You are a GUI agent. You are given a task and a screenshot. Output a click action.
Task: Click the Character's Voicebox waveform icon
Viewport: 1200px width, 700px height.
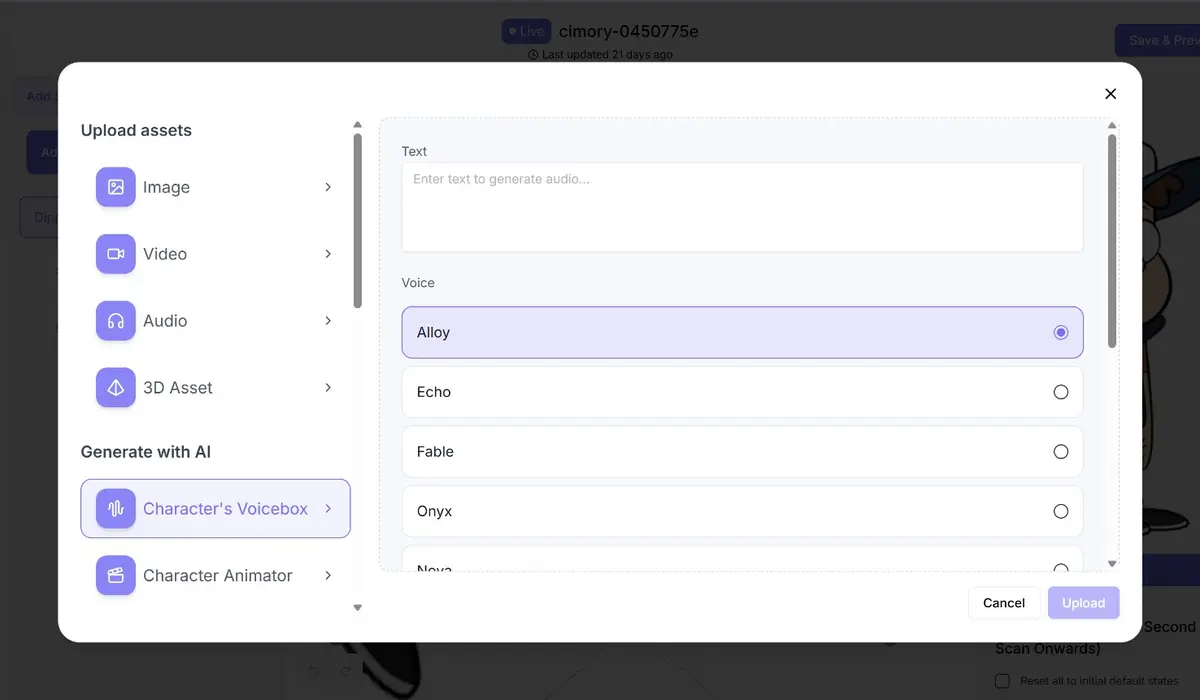(116, 509)
